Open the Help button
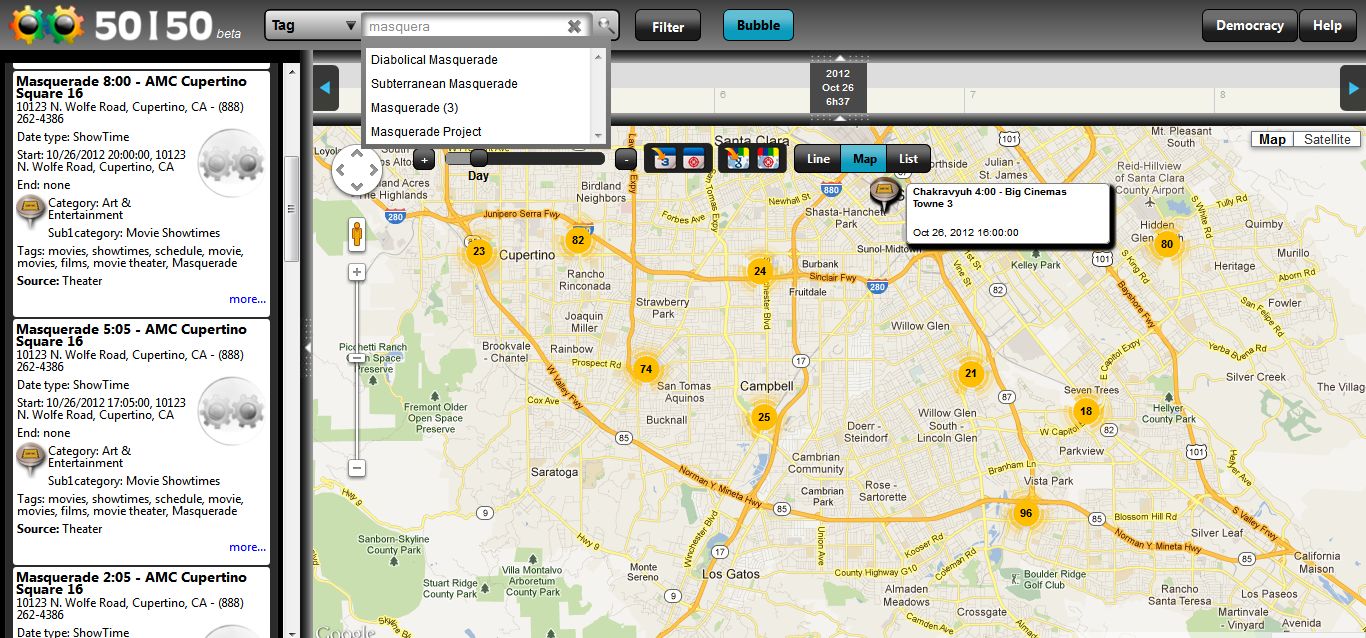The image size is (1366, 638). (1327, 26)
